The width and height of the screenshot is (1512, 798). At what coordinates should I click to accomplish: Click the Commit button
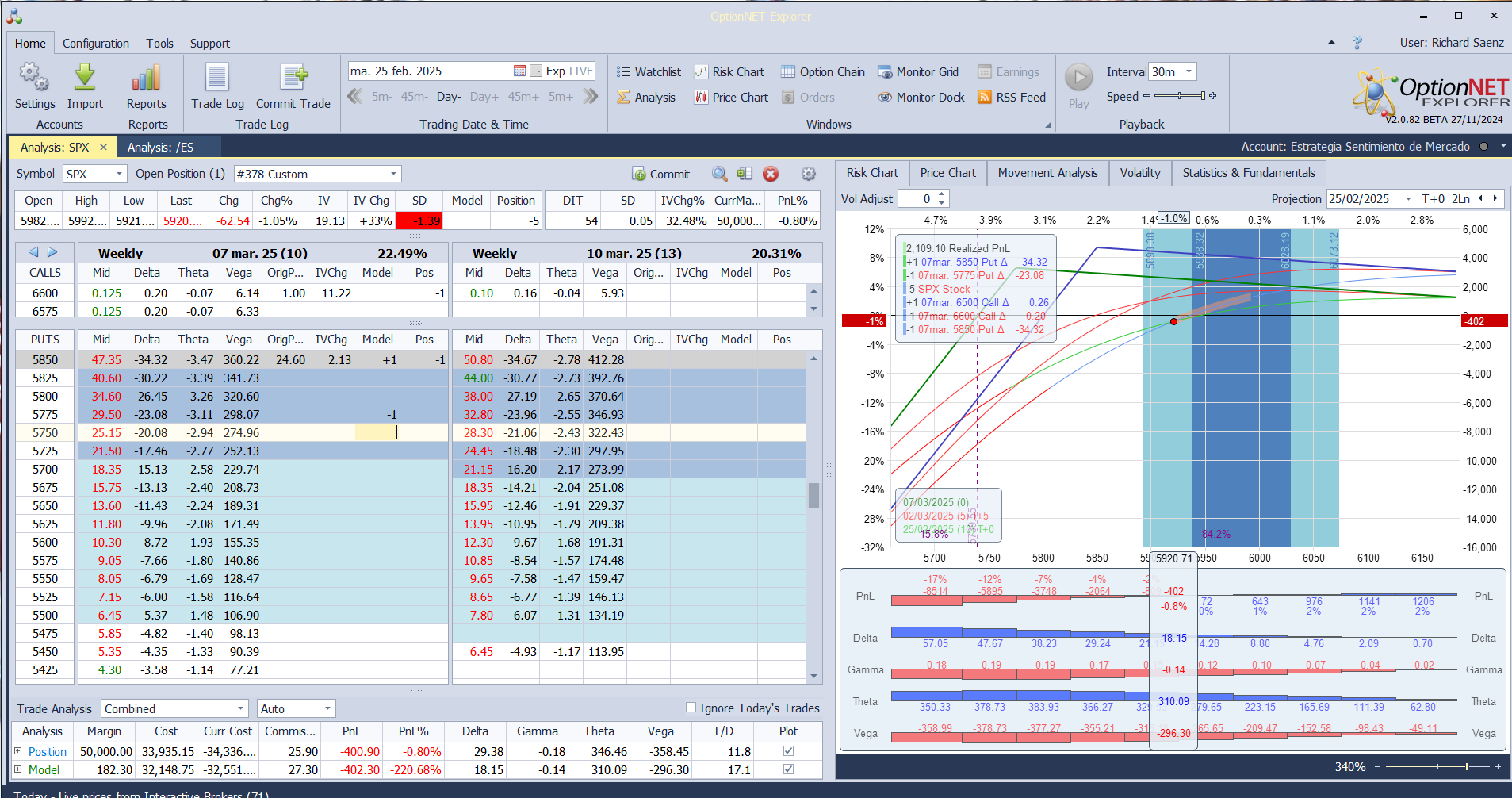[x=661, y=175]
